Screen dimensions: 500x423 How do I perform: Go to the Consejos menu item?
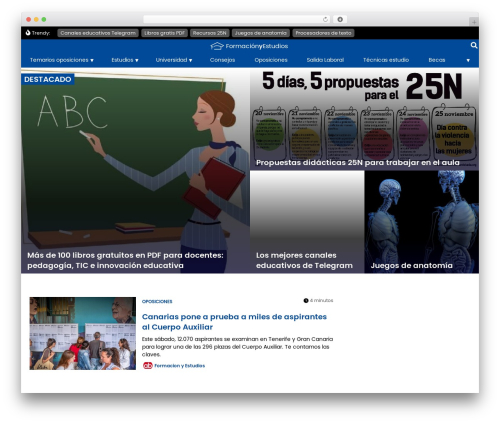click(222, 60)
